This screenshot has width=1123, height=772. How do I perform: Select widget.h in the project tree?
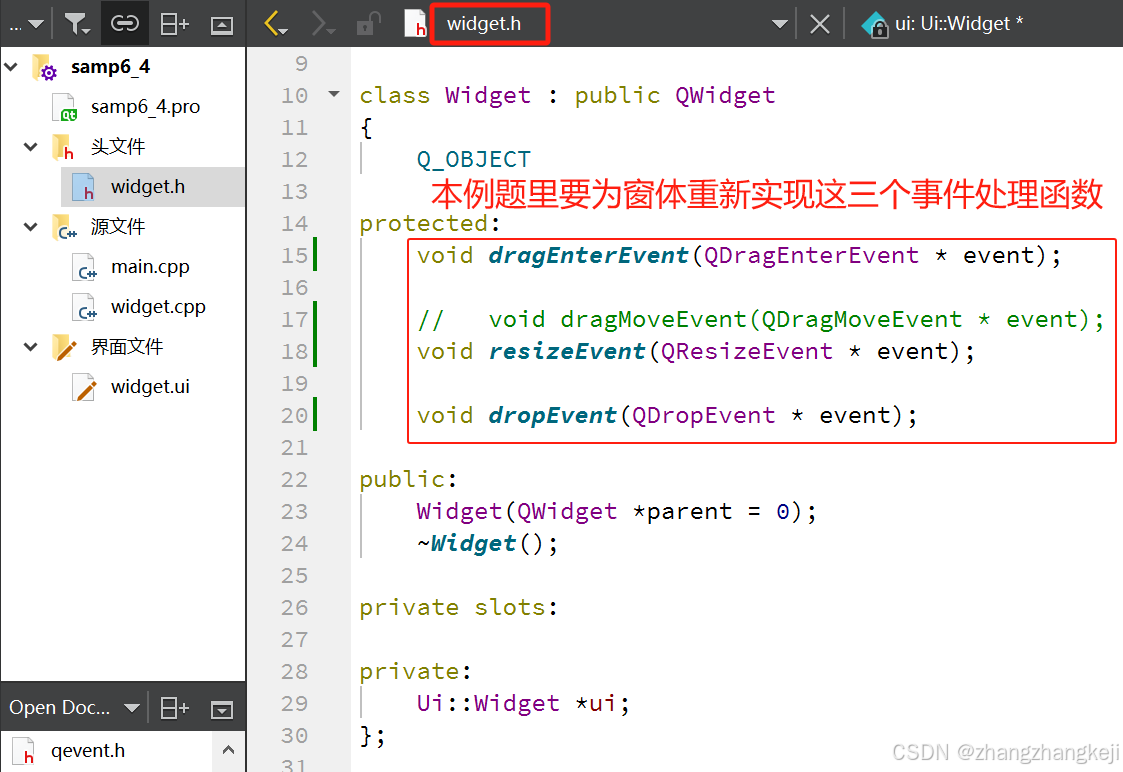pos(148,187)
